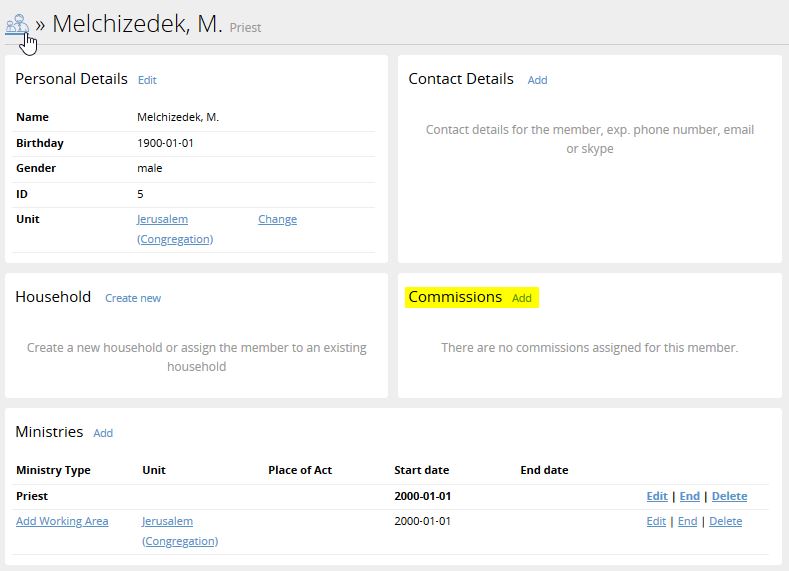Open the Jerusalem unit link in Personal Details
789x571 pixels.
(x=162, y=219)
